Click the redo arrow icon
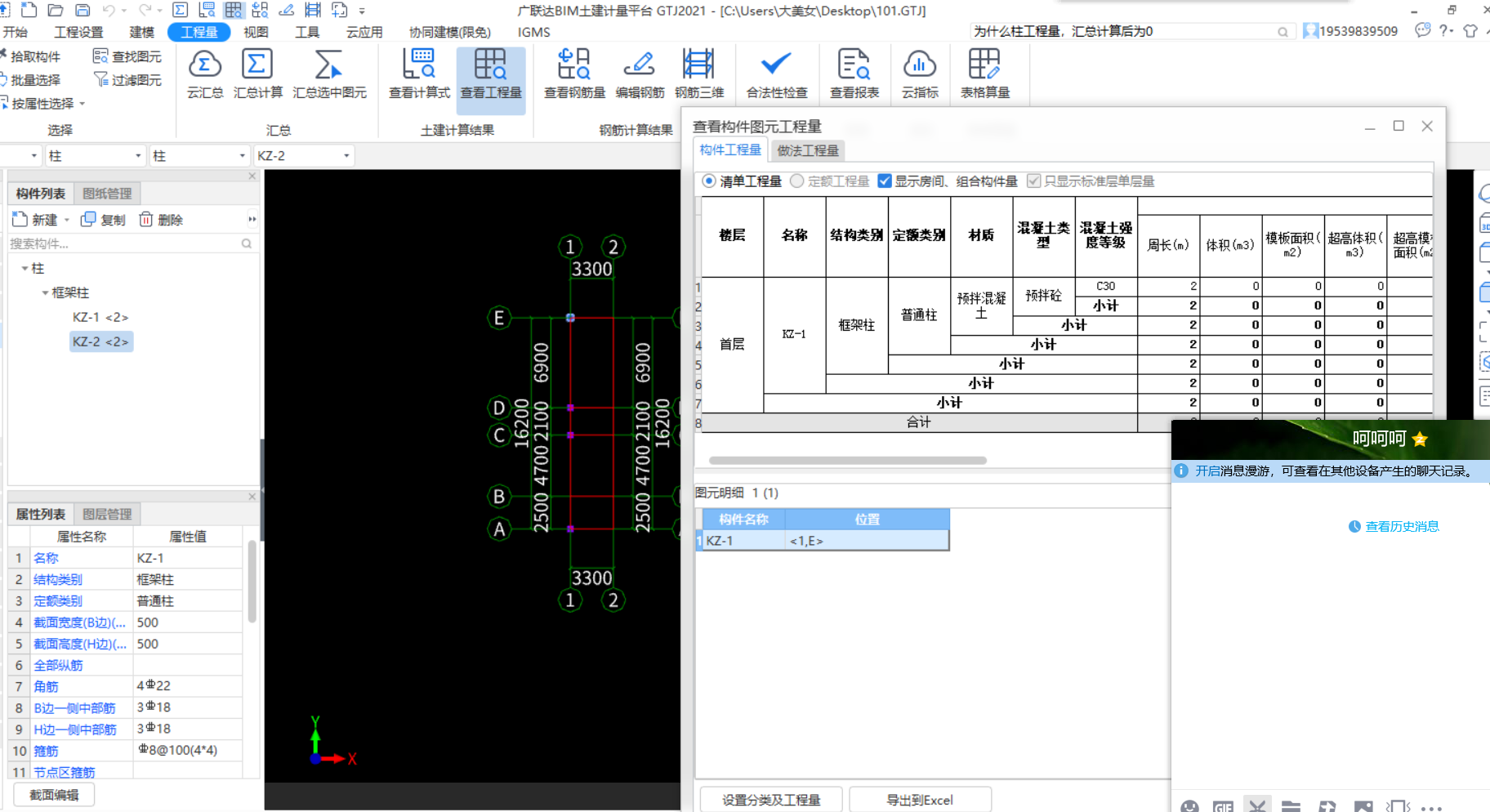This screenshot has height=812, width=1490. [x=145, y=11]
